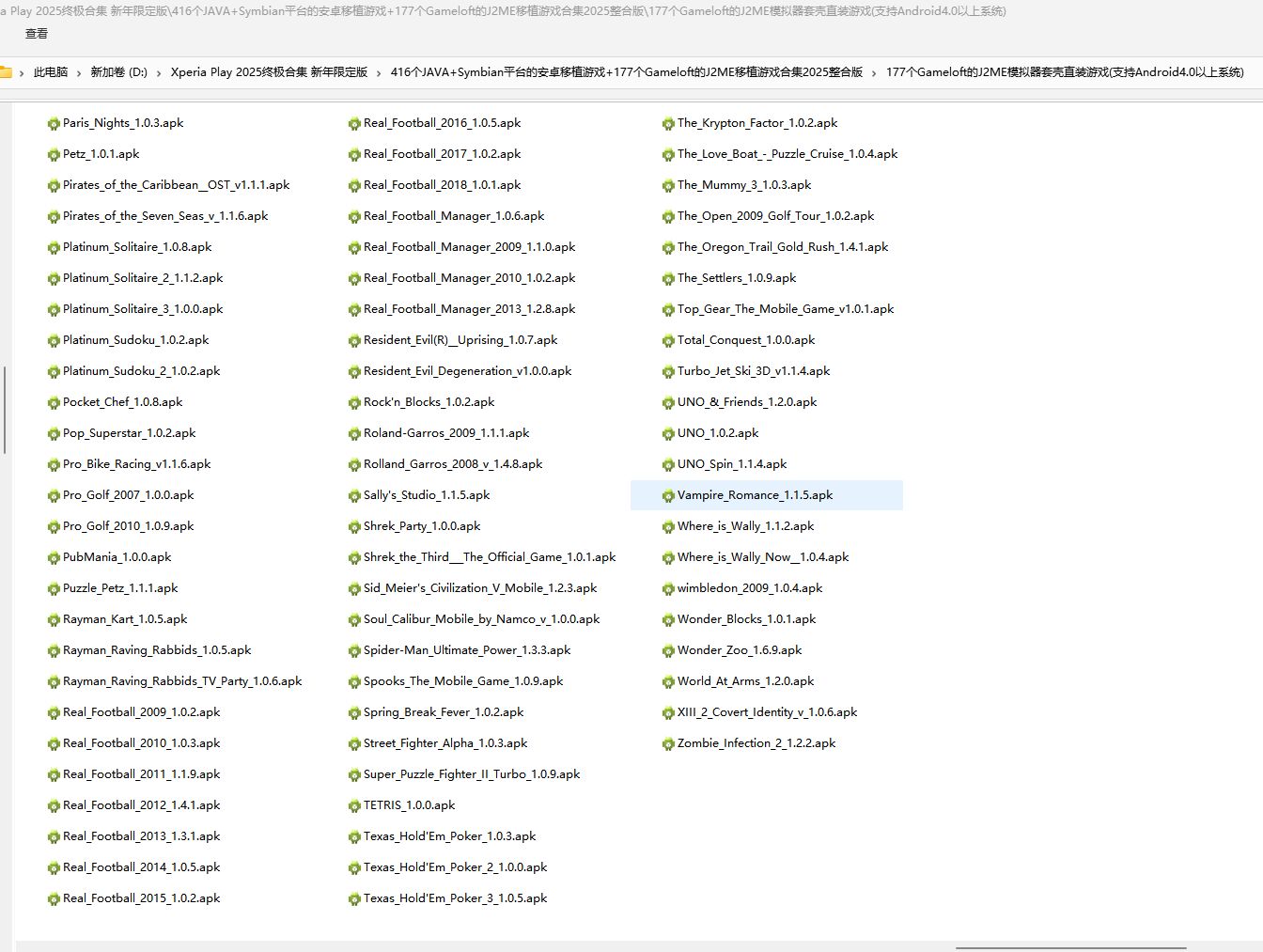Click 177个Gameloft的J2ME模拟器套壳直装游戏 breadcrumb
The height and width of the screenshot is (952, 1263).
[1065, 72]
